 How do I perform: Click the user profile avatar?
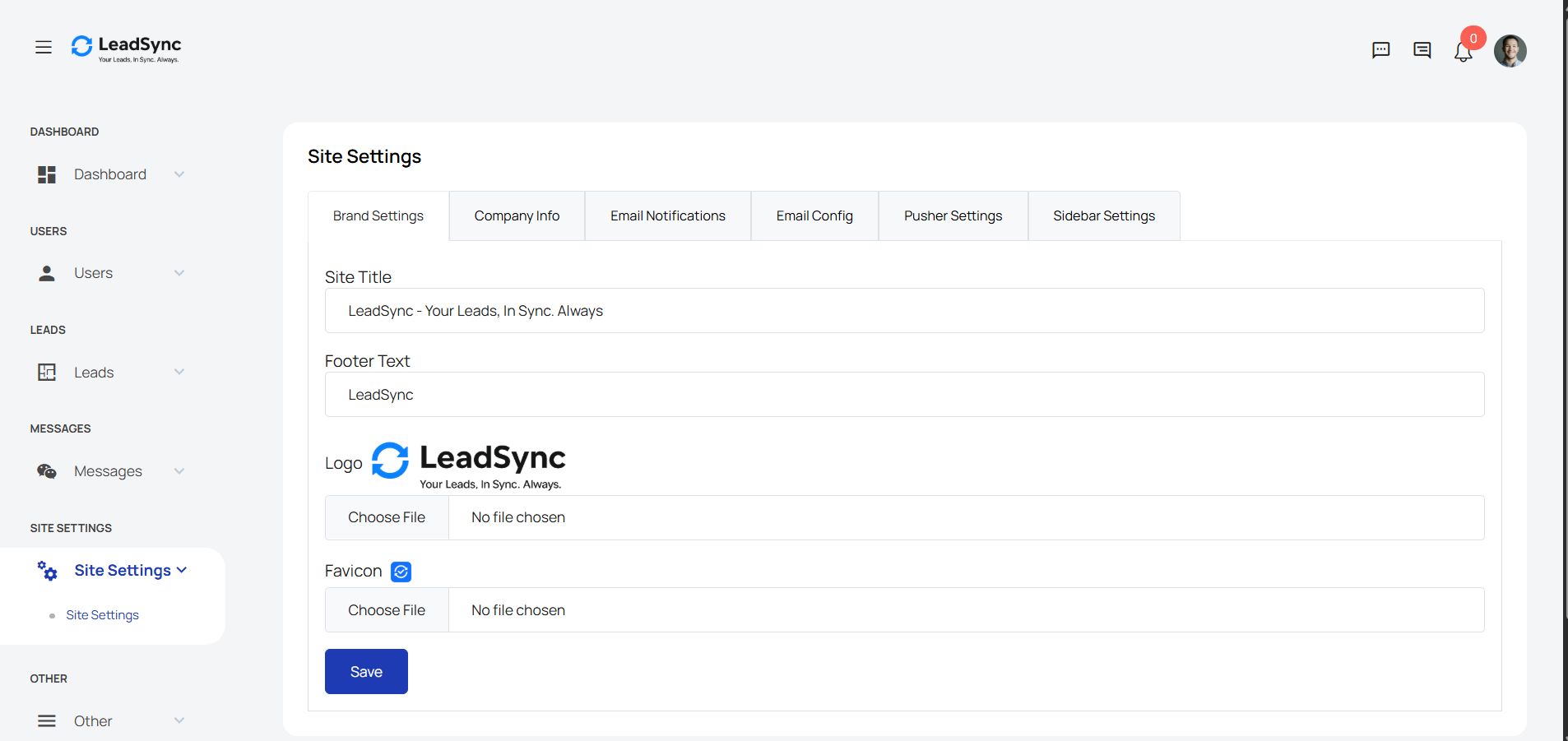click(x=1510, y=51)
